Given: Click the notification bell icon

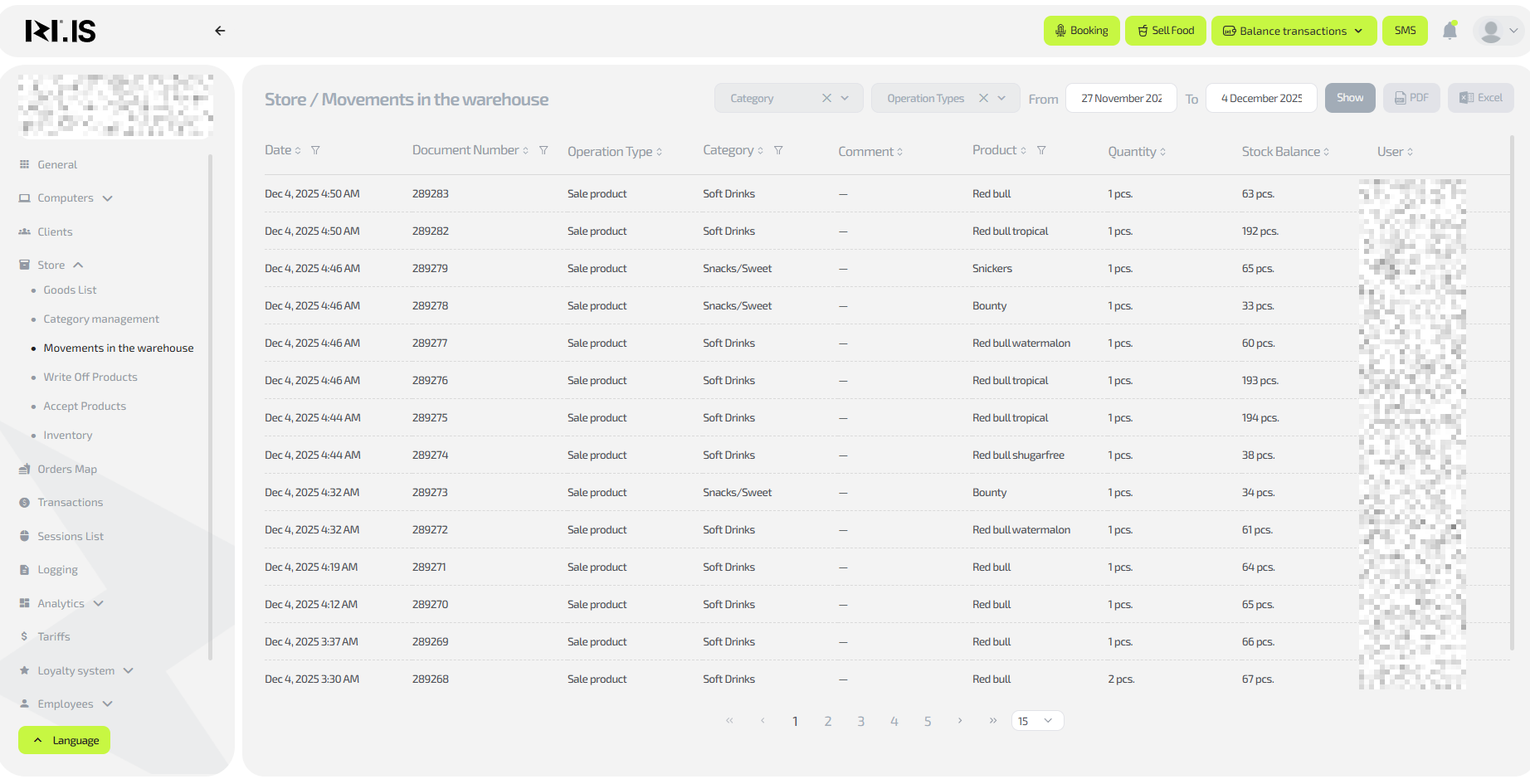Looking at the screenshot, I should click(1450, 31).
